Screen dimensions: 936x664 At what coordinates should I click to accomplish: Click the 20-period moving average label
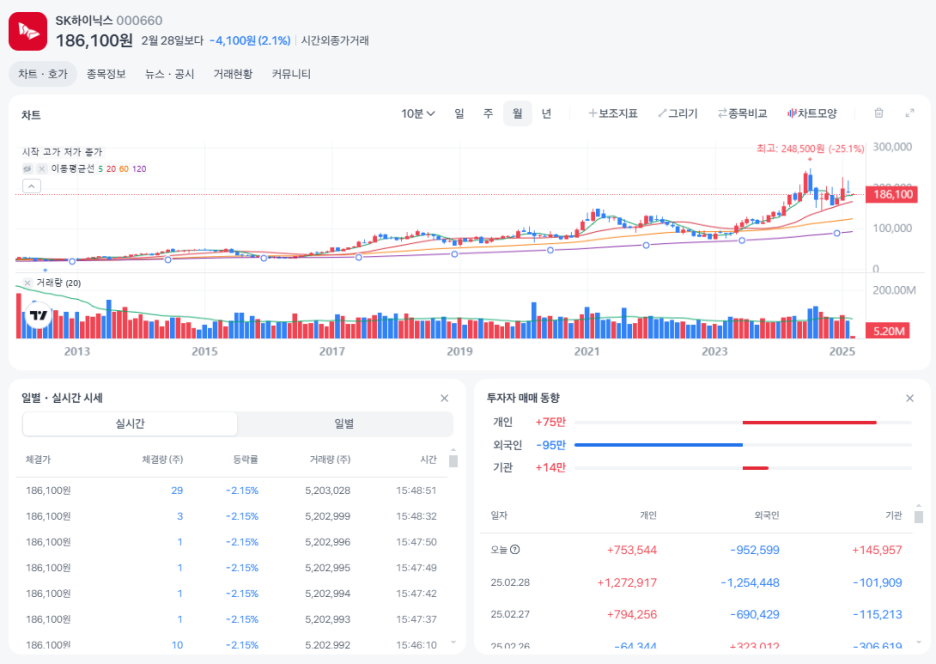coord(111,169)
